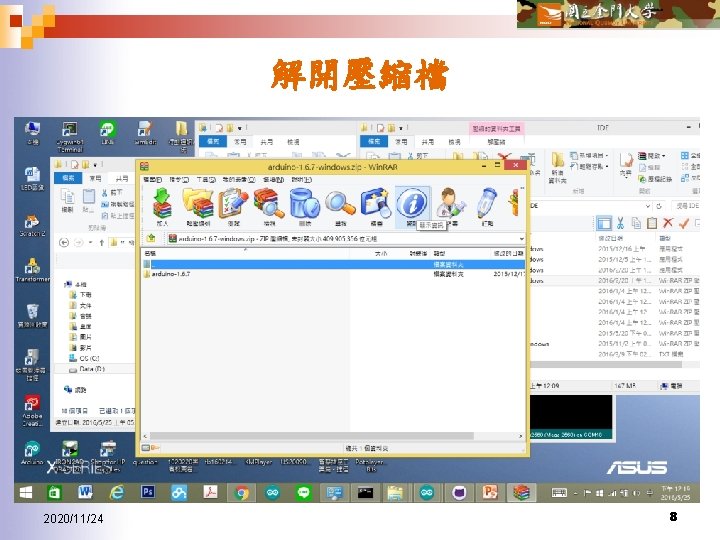Screen dimensions: 720x540
Task: Sort by WinRAR Size column header
Action: point(381,253)
